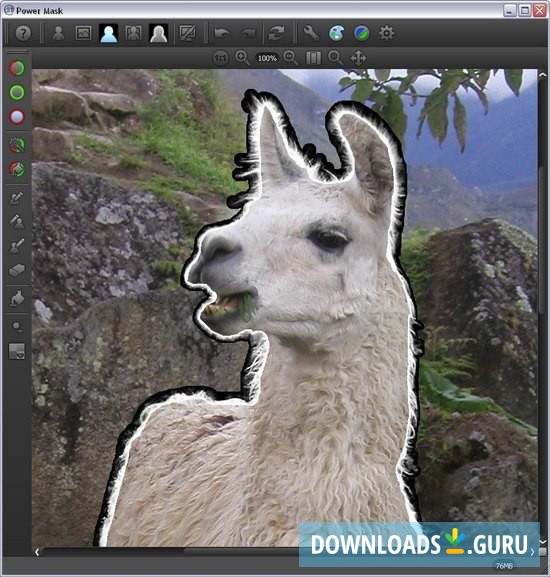
Task: Select the side-by-side two person view icon
Action: pyautogui.click(x=134, y=33)
